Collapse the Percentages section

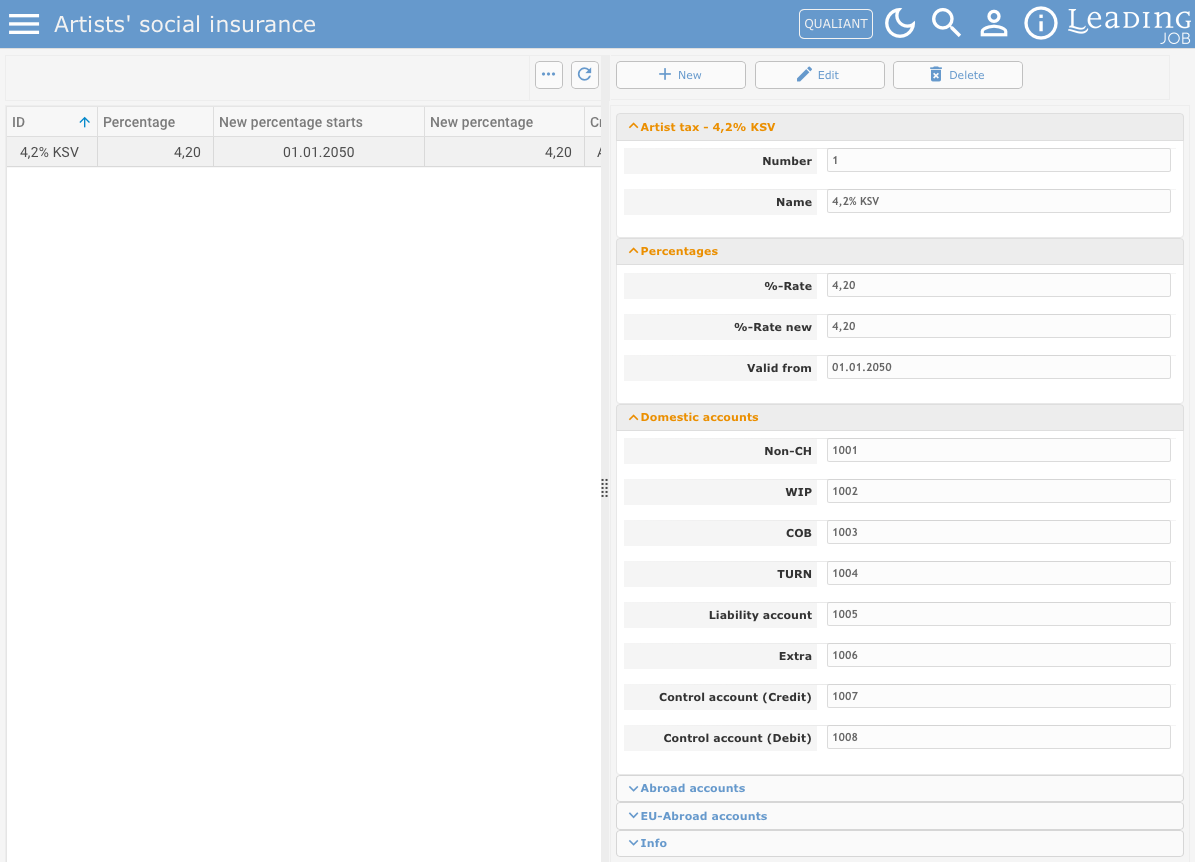pos(899,252)
